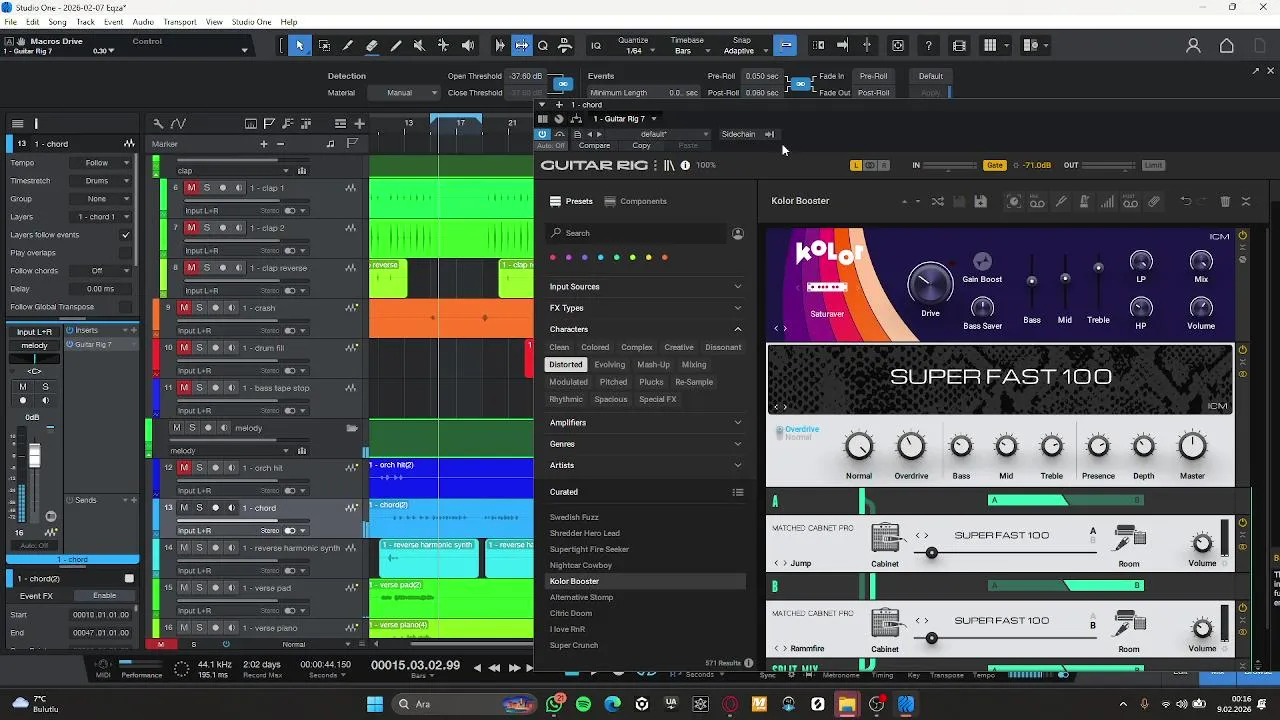Adjust the Kolor Treble slider

[1098, 268]
